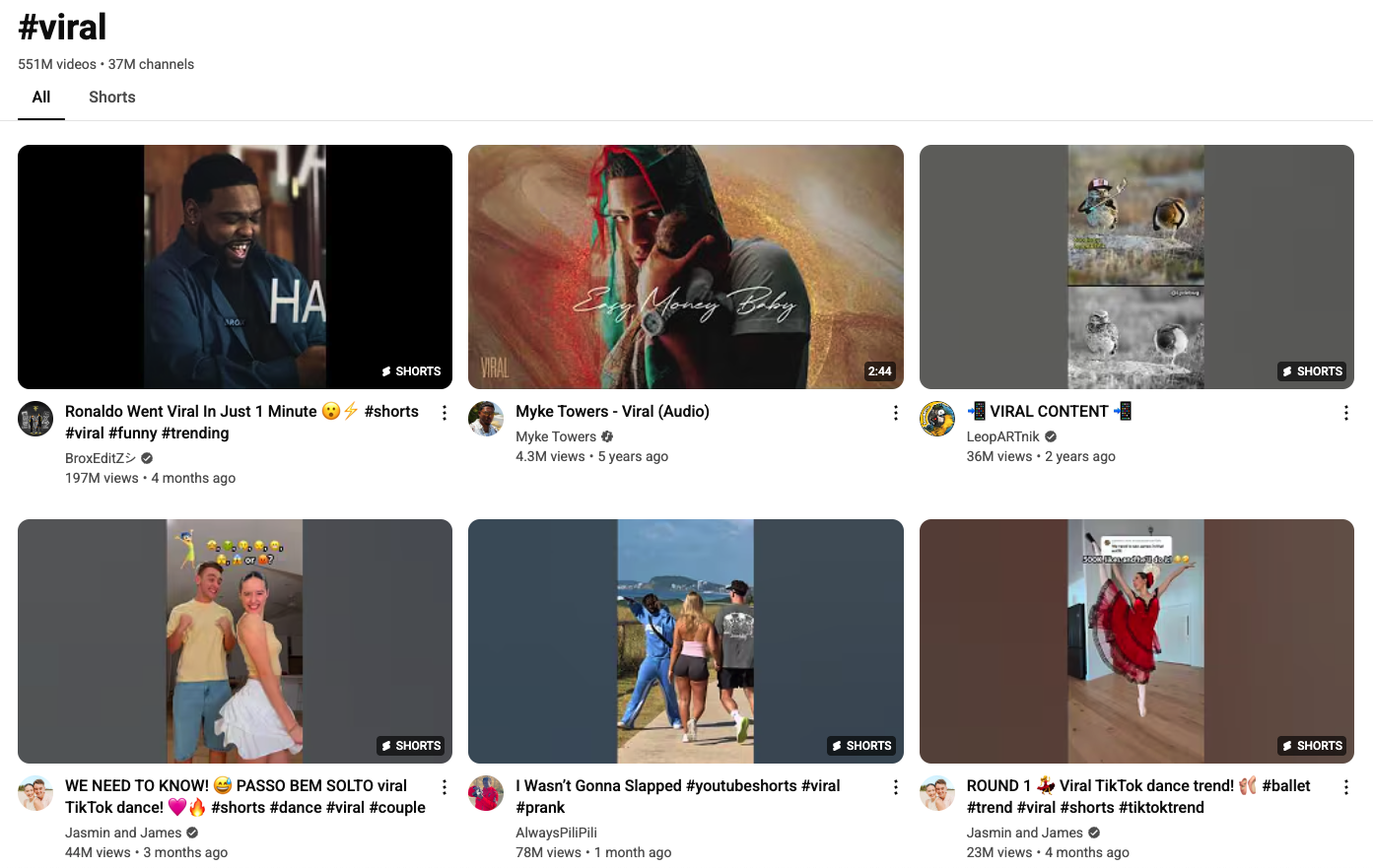
Task: Open Ronaldo Went Viral In Just 1 Minute title
Action: (241, 422)
